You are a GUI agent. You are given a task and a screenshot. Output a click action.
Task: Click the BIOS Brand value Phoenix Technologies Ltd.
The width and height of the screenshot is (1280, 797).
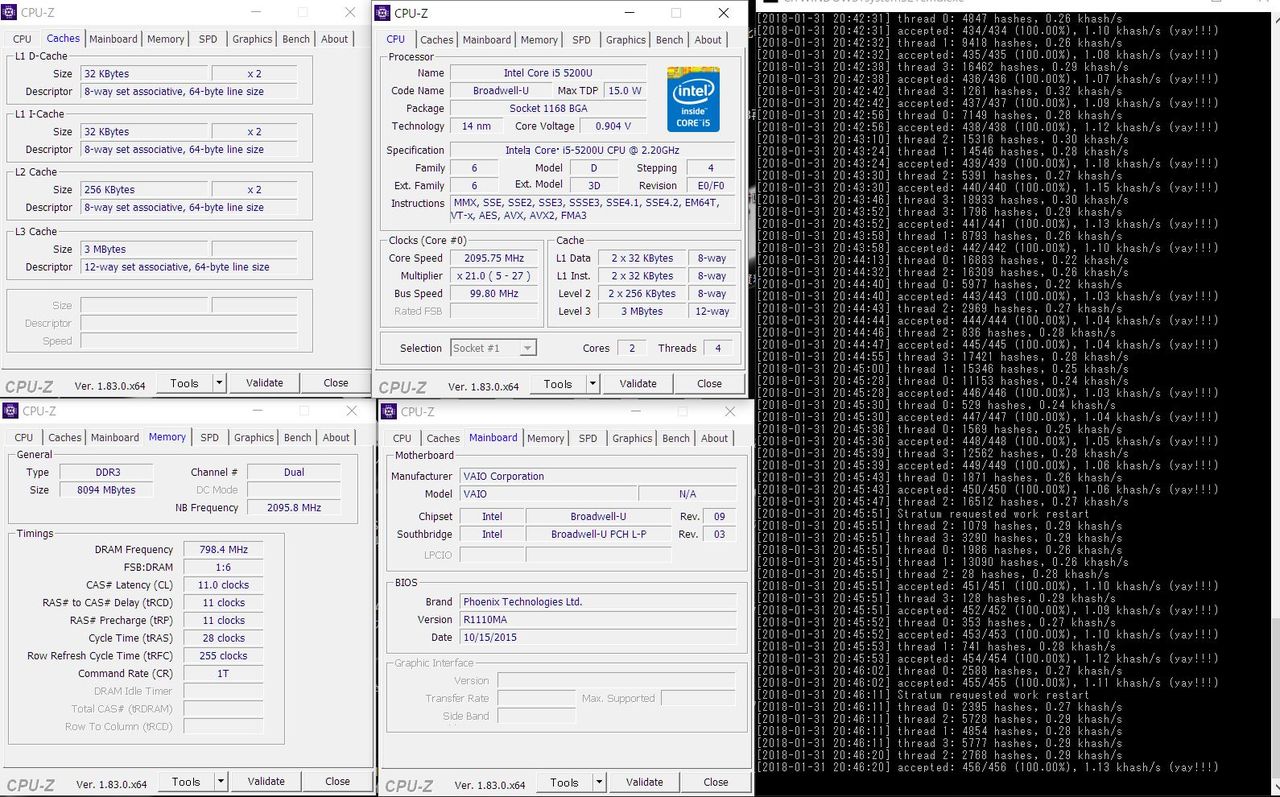pos(597,602)
